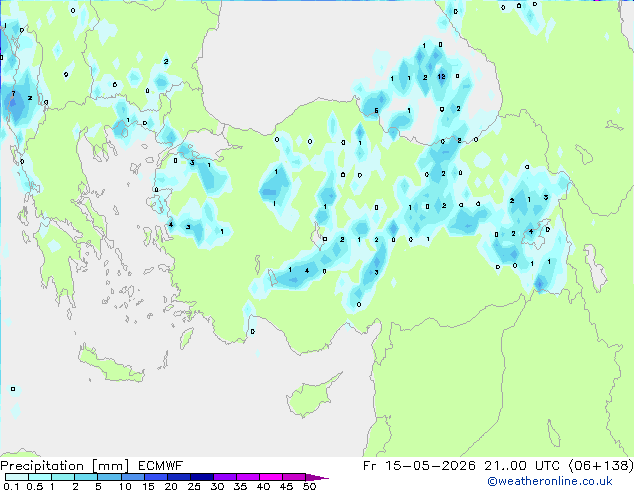Image resolution: width=634 pixels, height=490 pixels.
Task: Click the 5–10 mm legend color swatch
Action: 109,477
